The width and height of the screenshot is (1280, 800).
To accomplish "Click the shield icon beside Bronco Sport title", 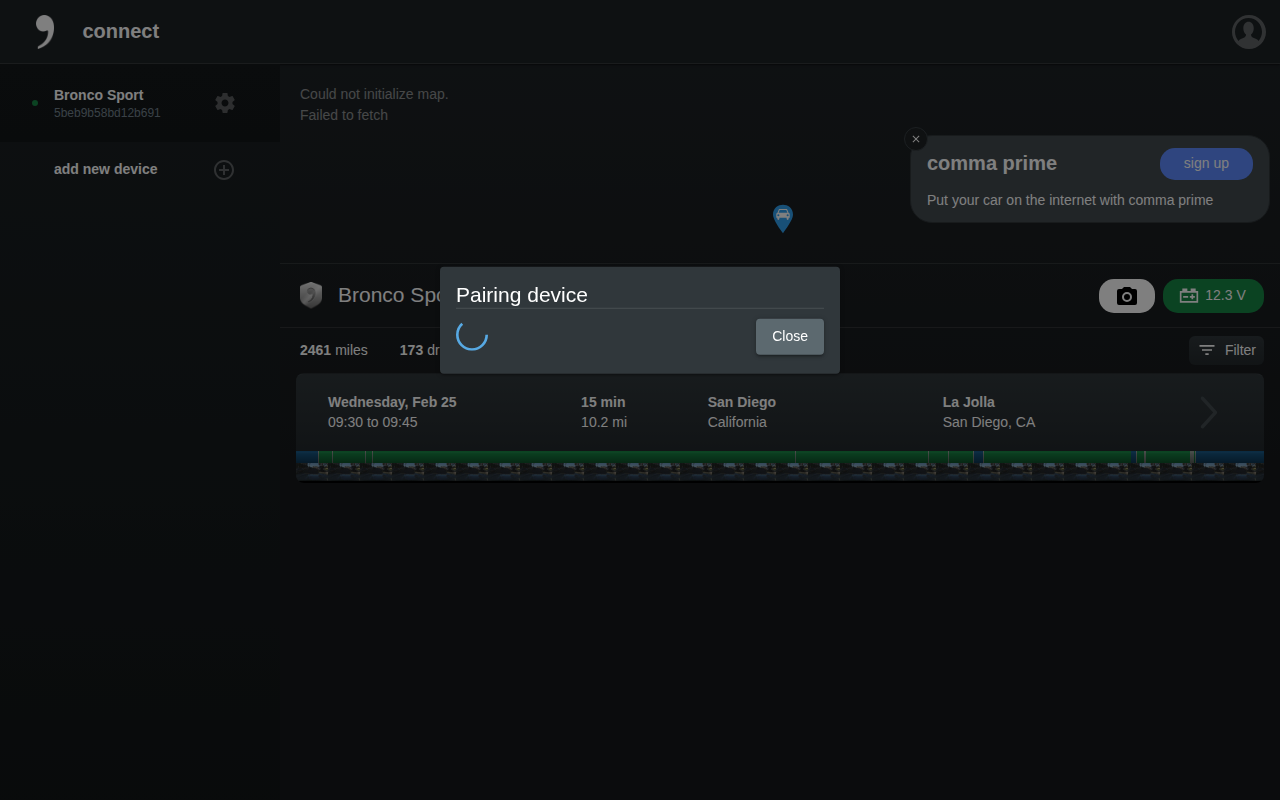I will click(311, 295).
